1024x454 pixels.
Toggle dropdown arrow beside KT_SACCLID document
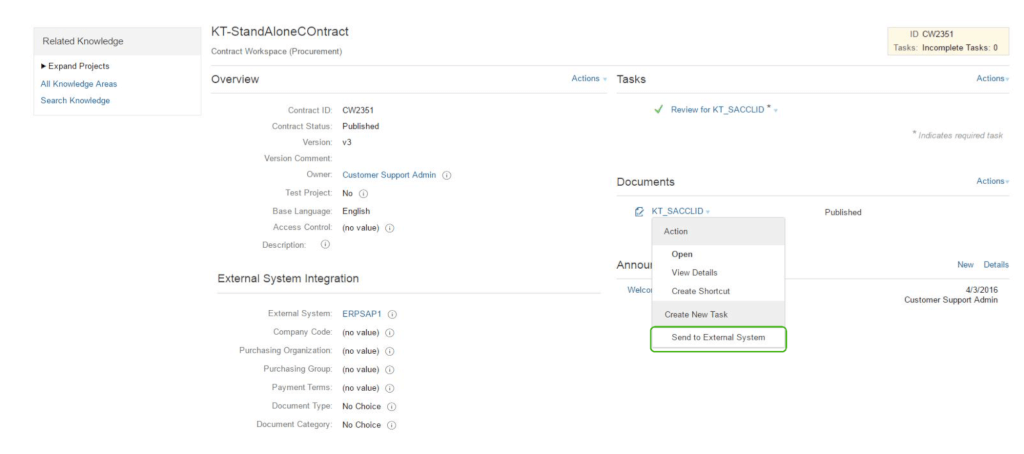[x=708, y=212]
